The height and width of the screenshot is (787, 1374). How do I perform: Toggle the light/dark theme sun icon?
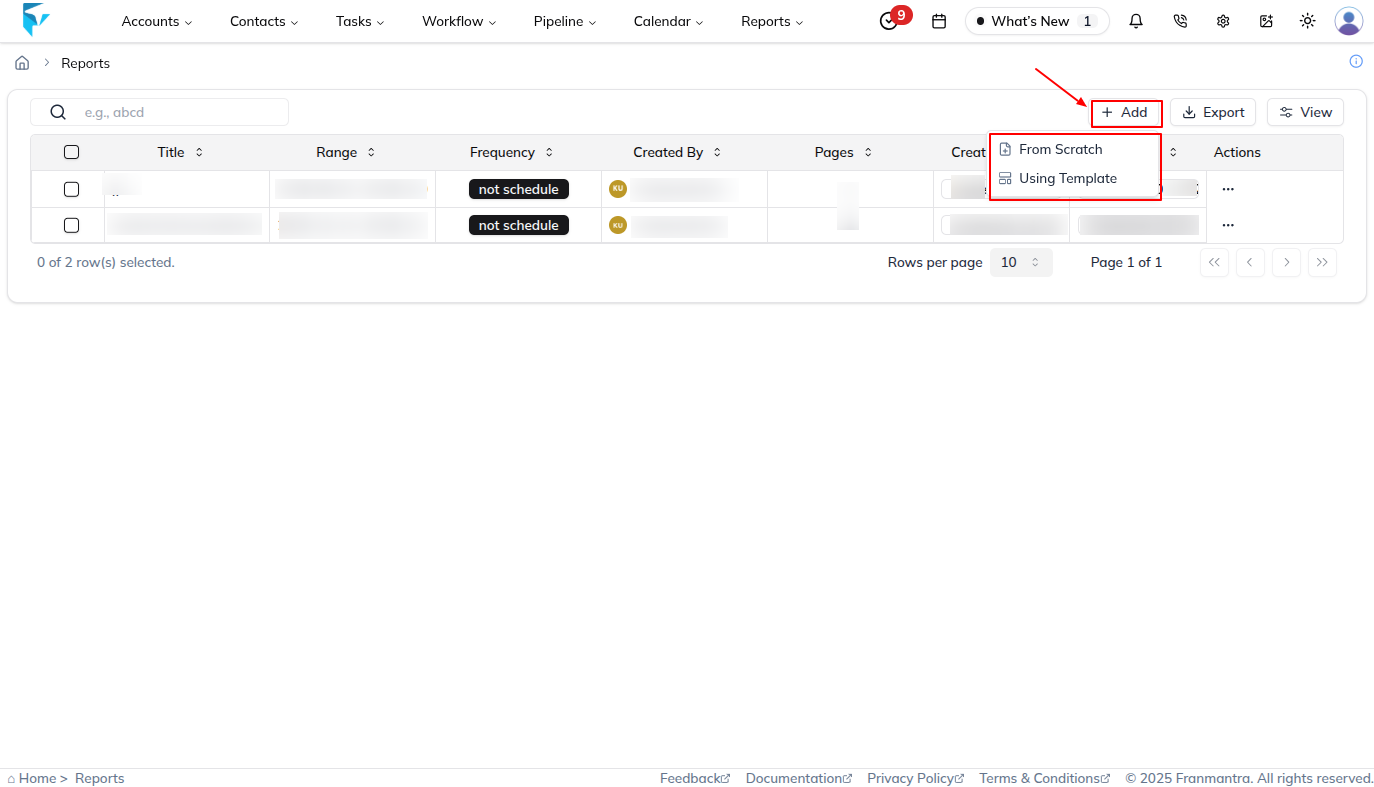click(1308, 21)
